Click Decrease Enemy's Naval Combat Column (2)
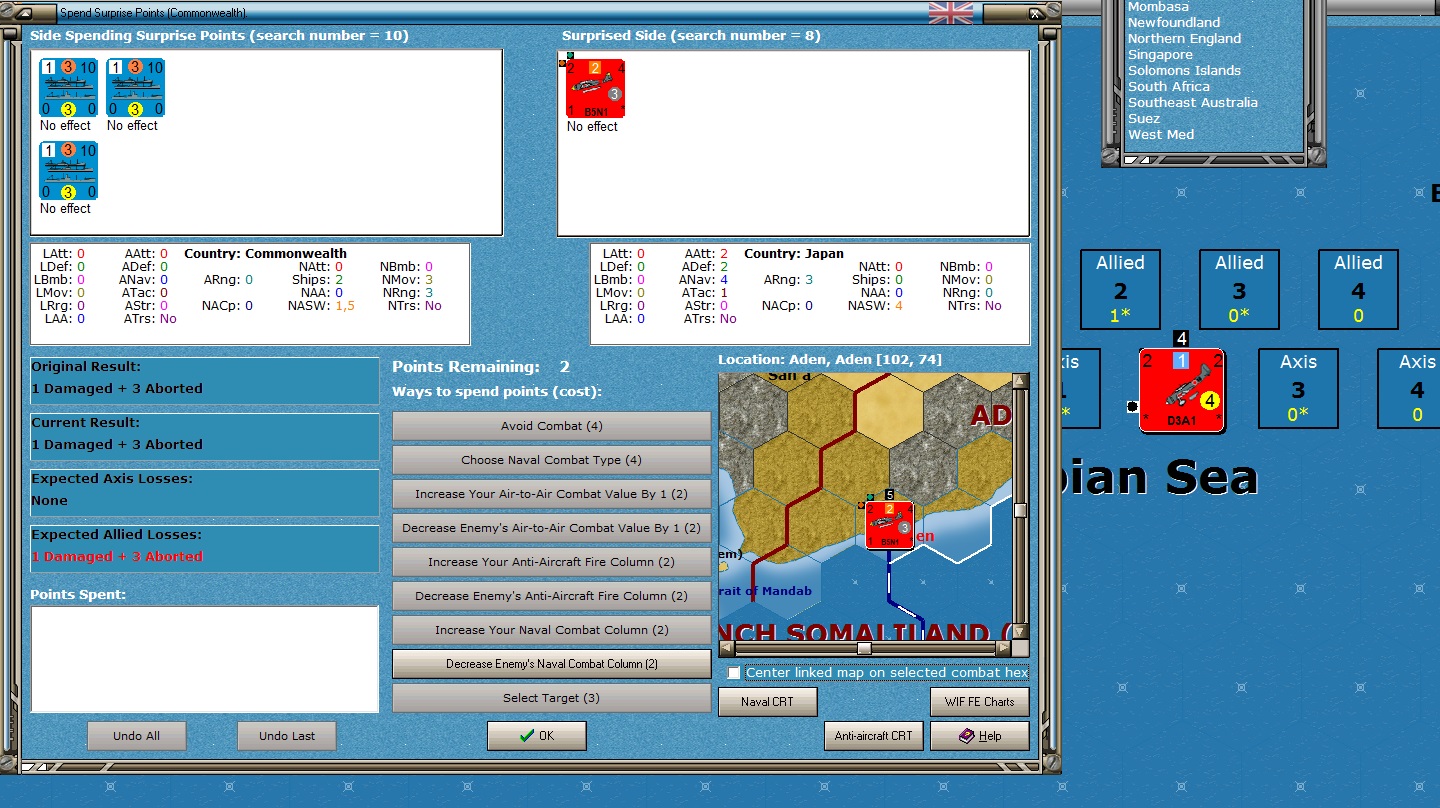 click(552, 664)
